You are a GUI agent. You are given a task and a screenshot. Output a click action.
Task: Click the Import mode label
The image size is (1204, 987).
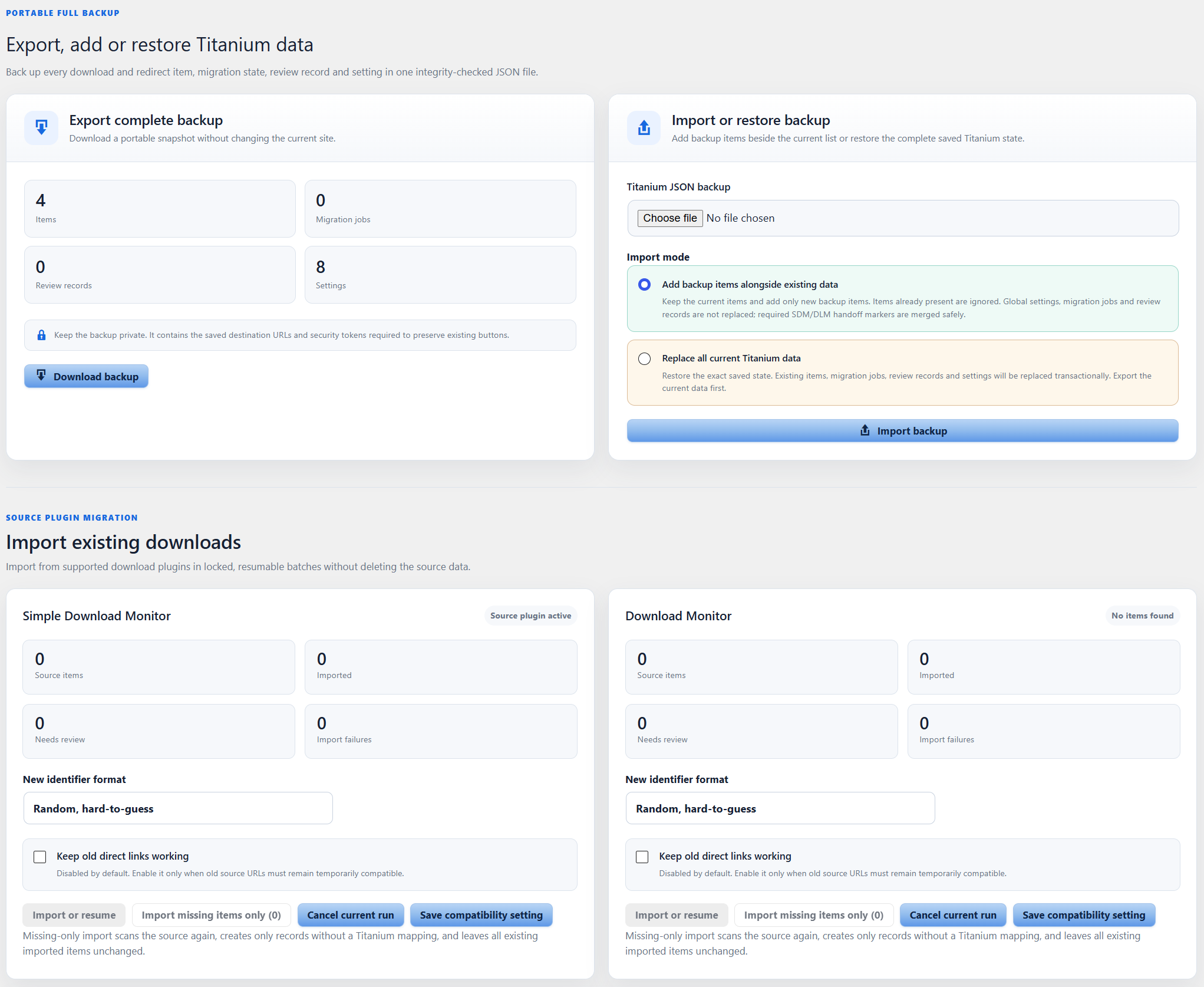point(658,257)
